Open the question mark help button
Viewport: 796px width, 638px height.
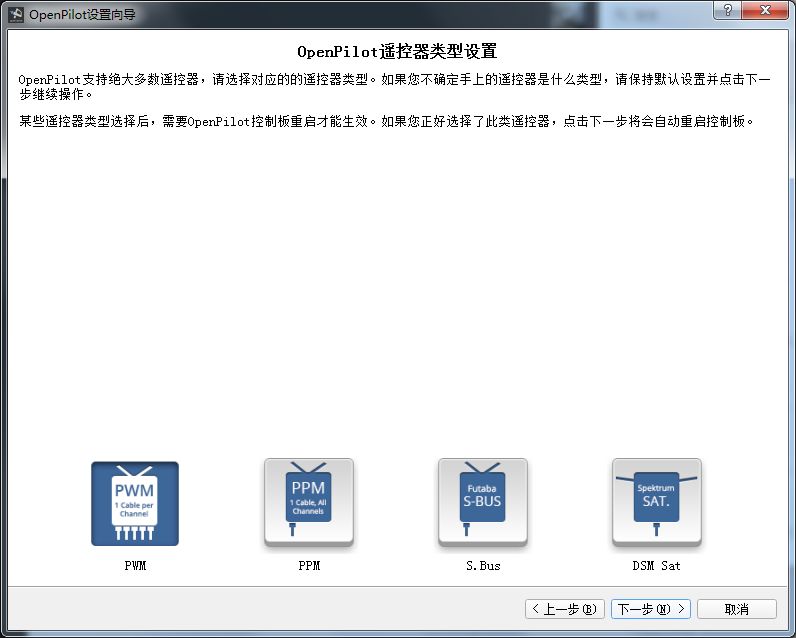coord(728,10)
